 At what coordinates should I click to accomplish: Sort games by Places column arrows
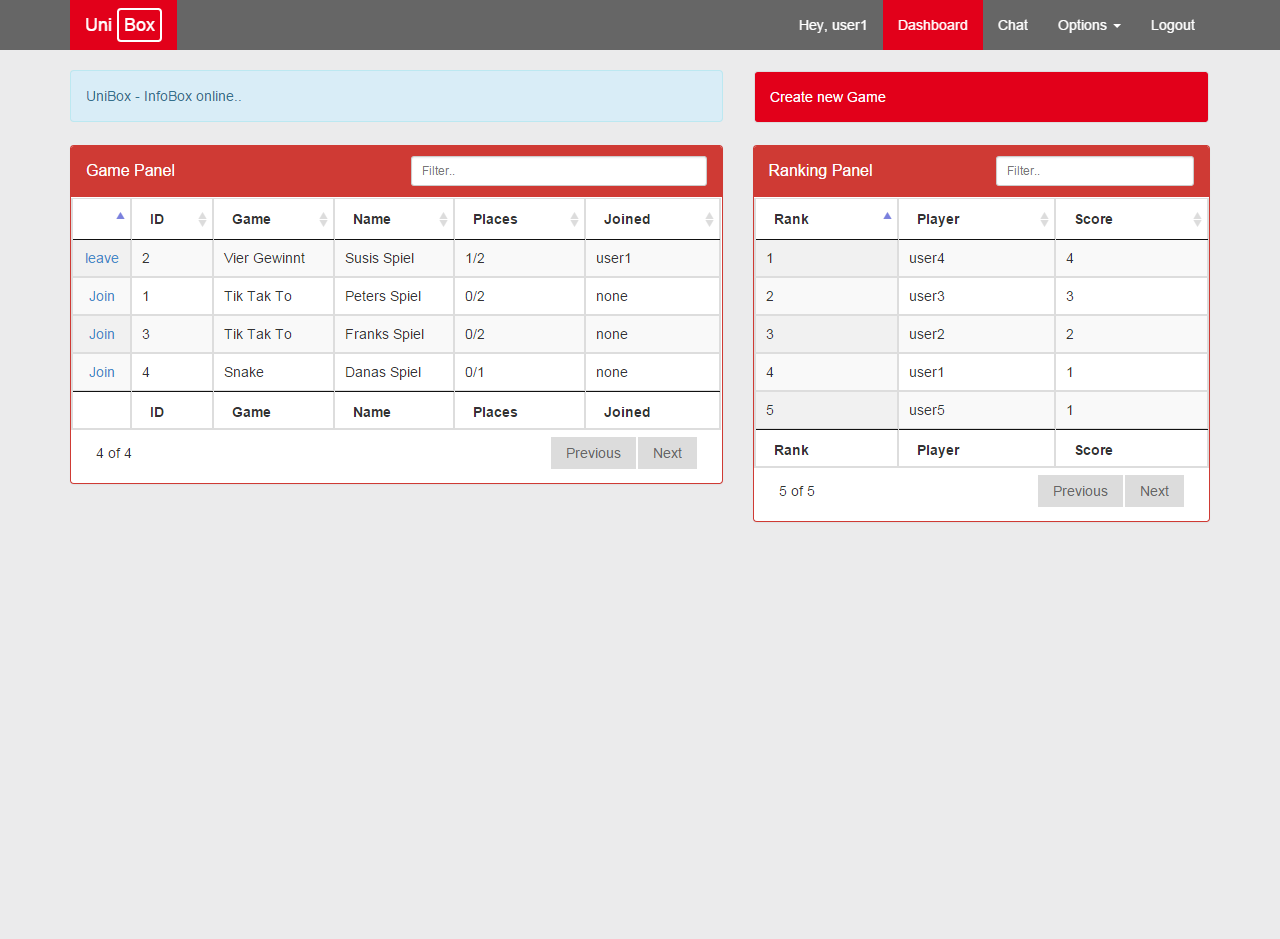pyautogui.click(x=574, y=219)
